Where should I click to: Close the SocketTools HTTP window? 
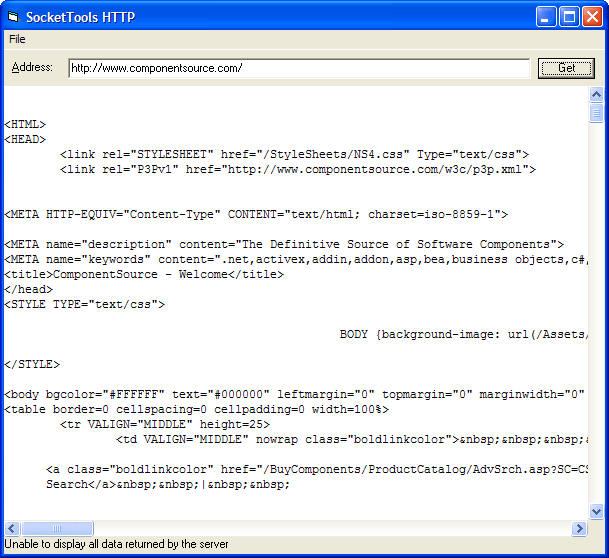tap(592, 16)
